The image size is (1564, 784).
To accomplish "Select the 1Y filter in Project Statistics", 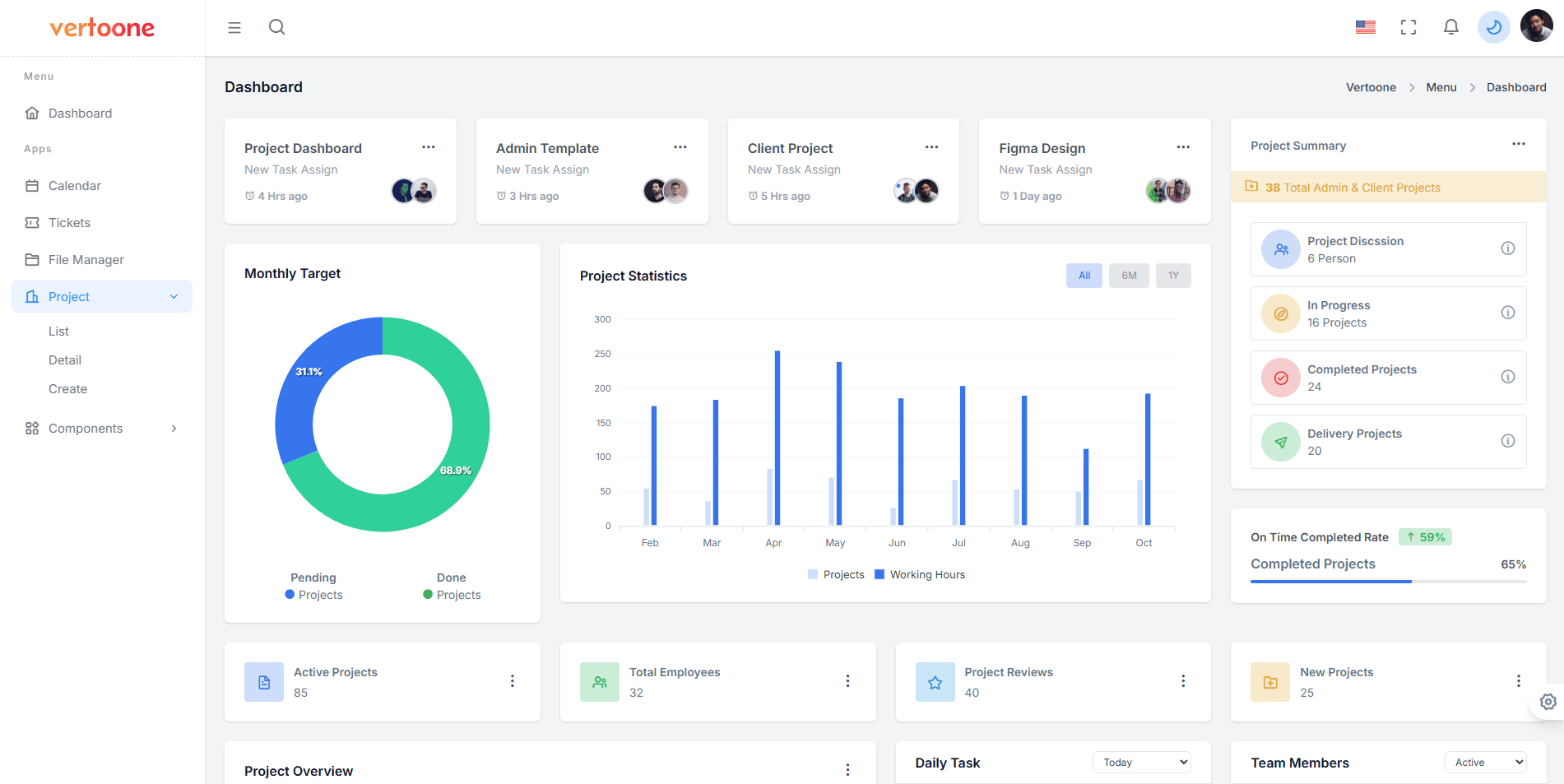I will click(x=1172, y=275).
